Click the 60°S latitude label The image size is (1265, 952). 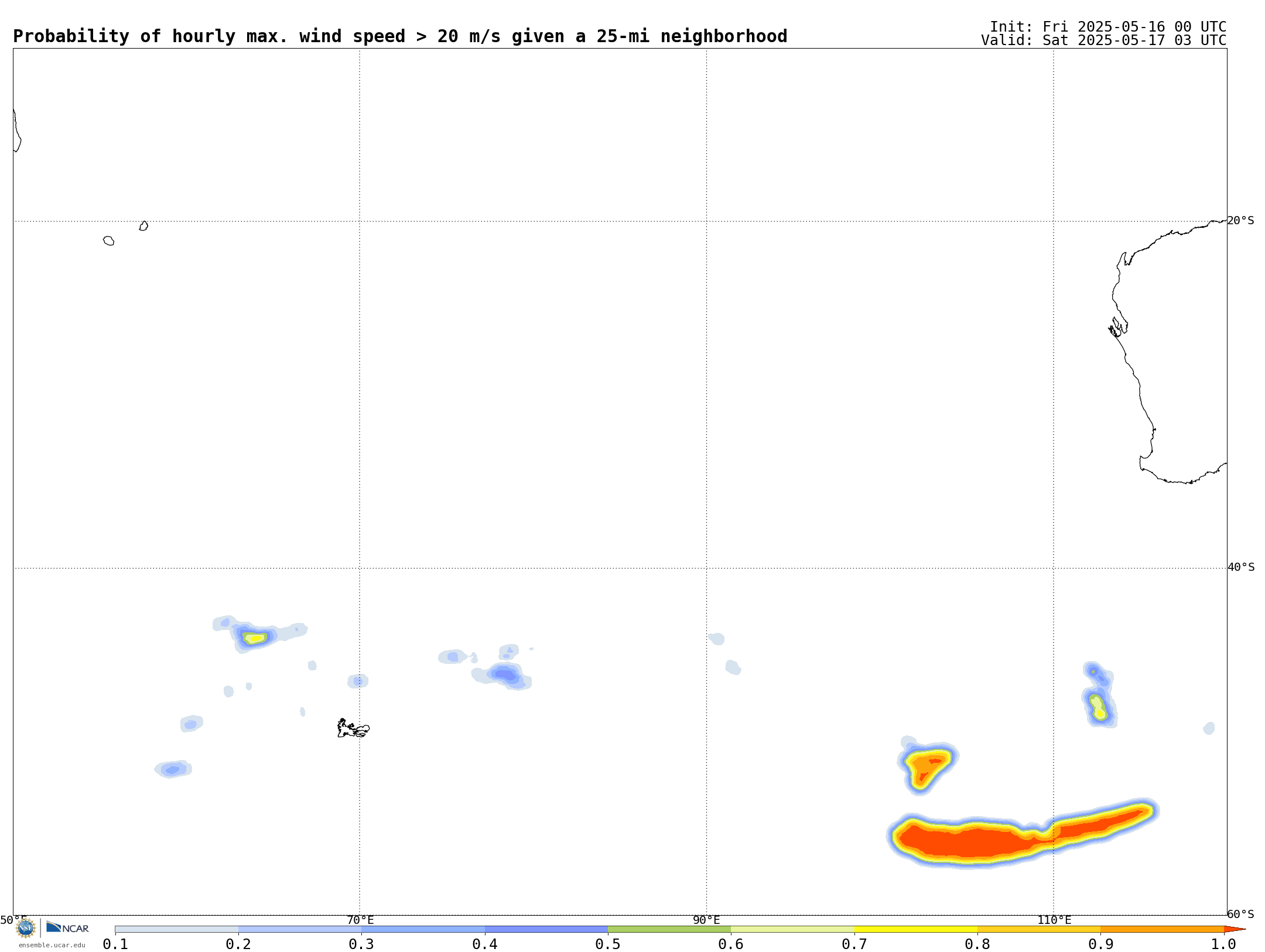click(1241, 914)
